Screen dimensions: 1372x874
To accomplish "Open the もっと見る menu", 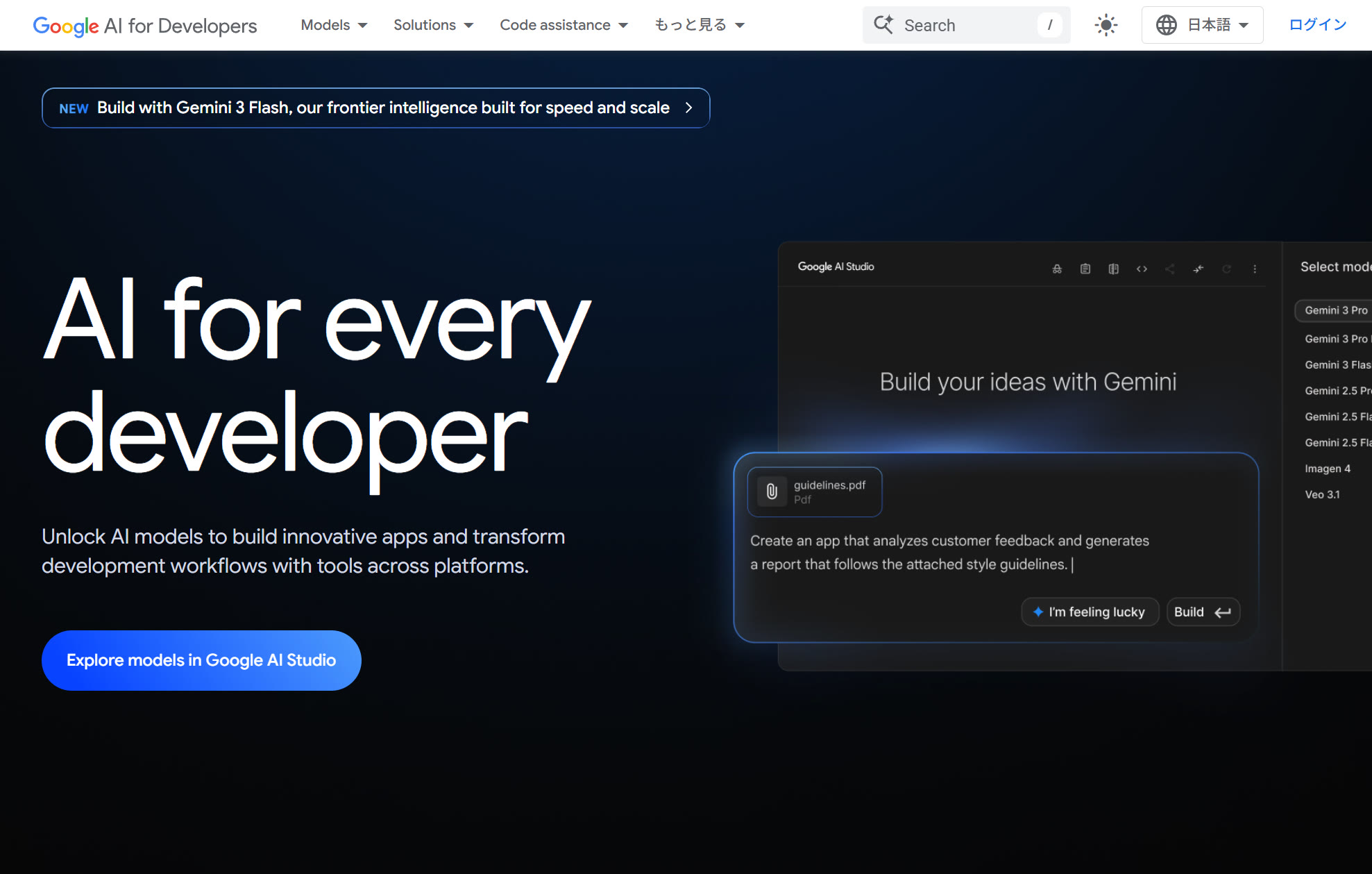I will coord(700,25).
